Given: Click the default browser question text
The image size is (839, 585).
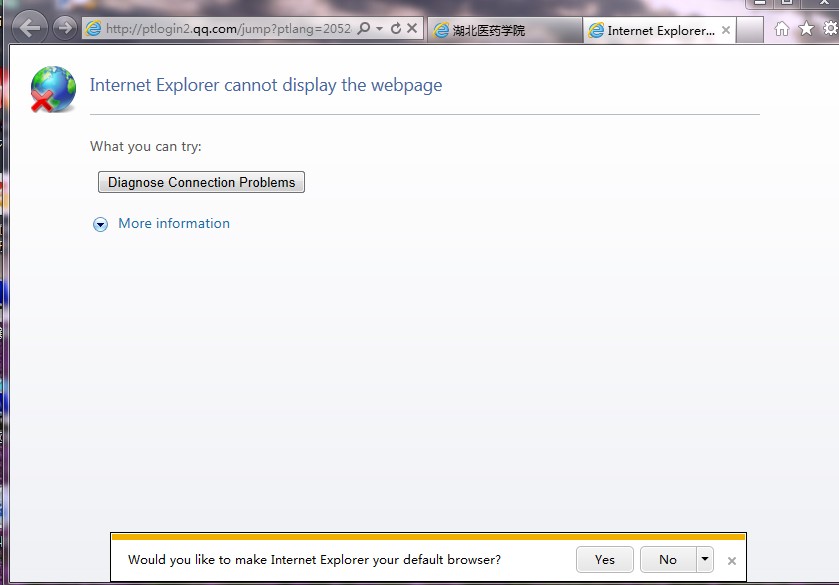Looking at the screenshot, I should coord(314,560).
